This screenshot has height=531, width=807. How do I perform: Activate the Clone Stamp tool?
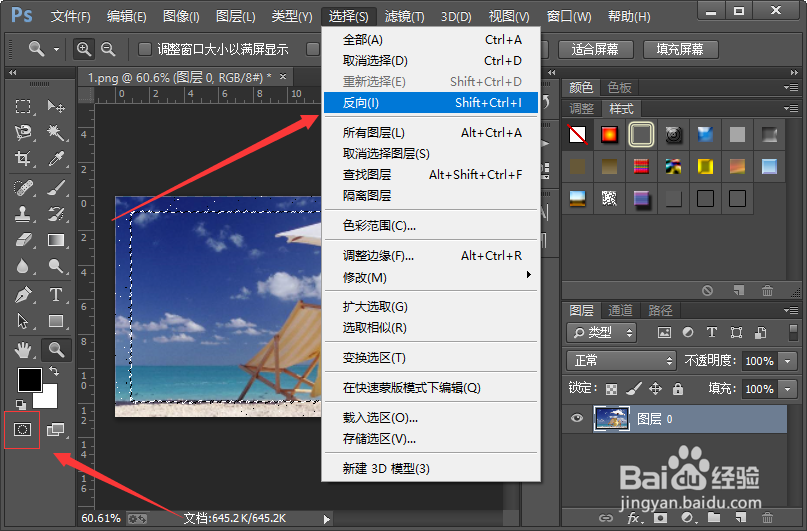pyautogui.click(x=23, y=214)
